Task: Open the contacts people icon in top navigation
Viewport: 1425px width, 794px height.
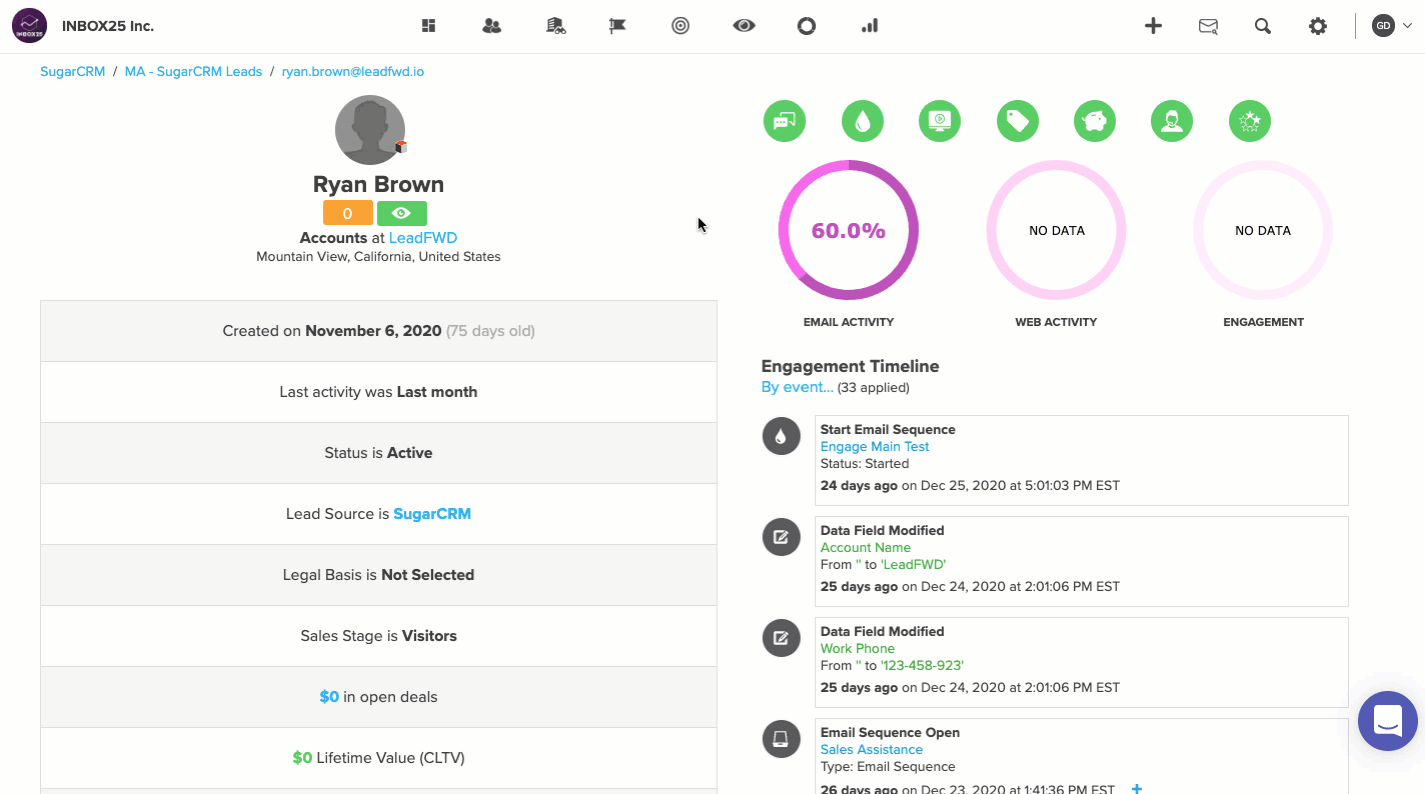Action: [491, 26]
